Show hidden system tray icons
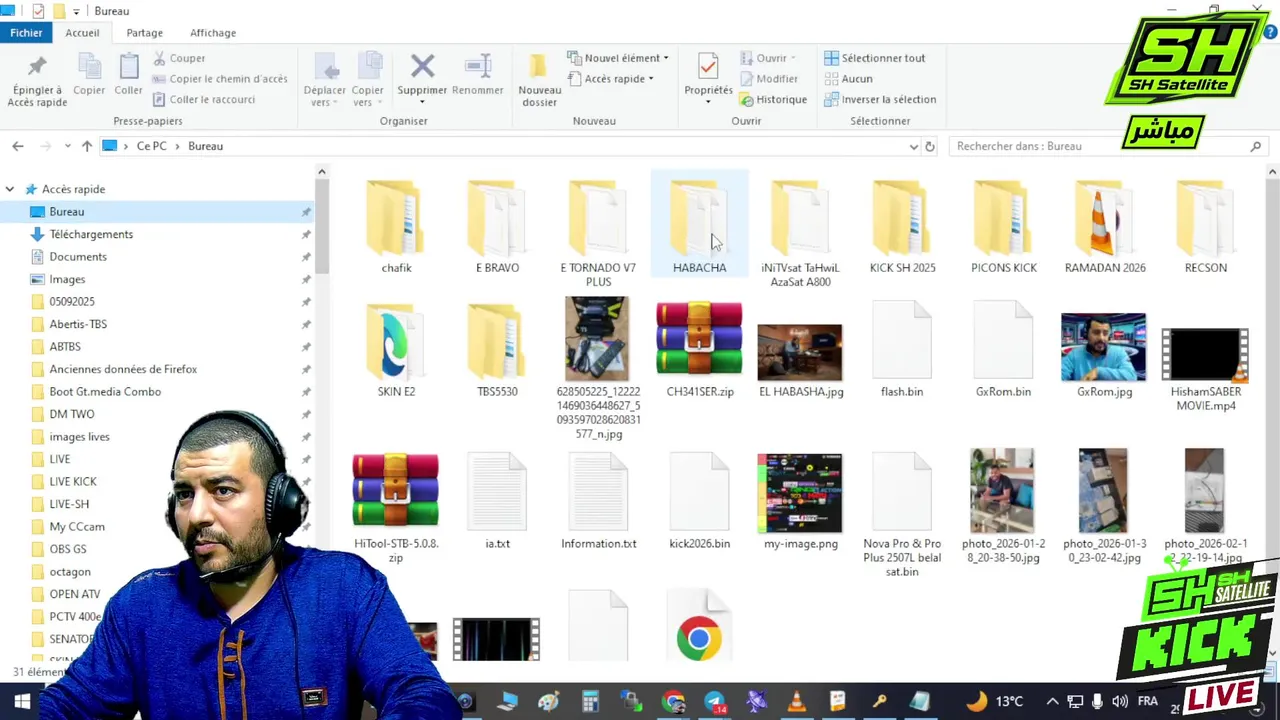Viewport: 1280px width, 720px height. click(1052, 701)
